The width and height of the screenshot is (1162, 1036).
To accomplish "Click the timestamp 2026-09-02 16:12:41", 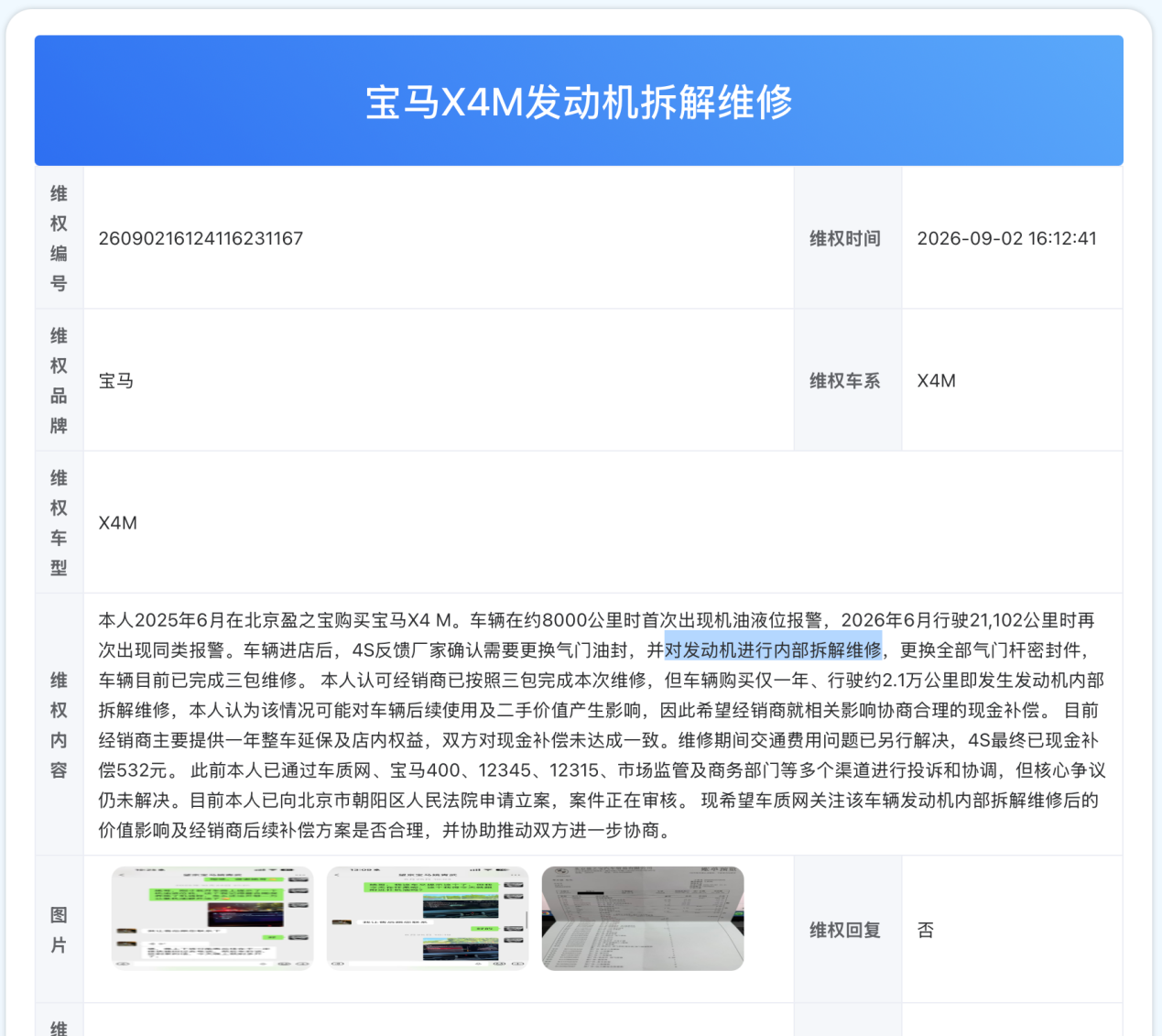I will coord(1006,238).
